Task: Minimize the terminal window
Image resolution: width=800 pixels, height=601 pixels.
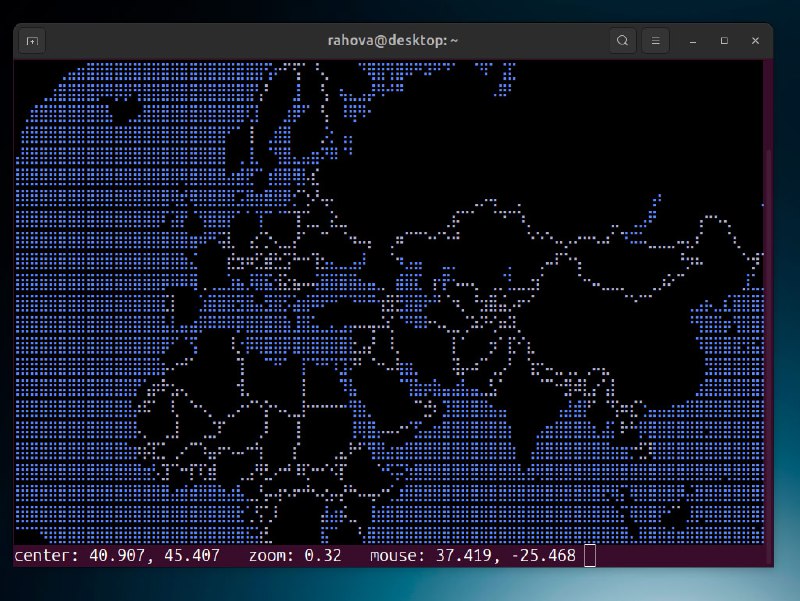Action: point(693,41)
